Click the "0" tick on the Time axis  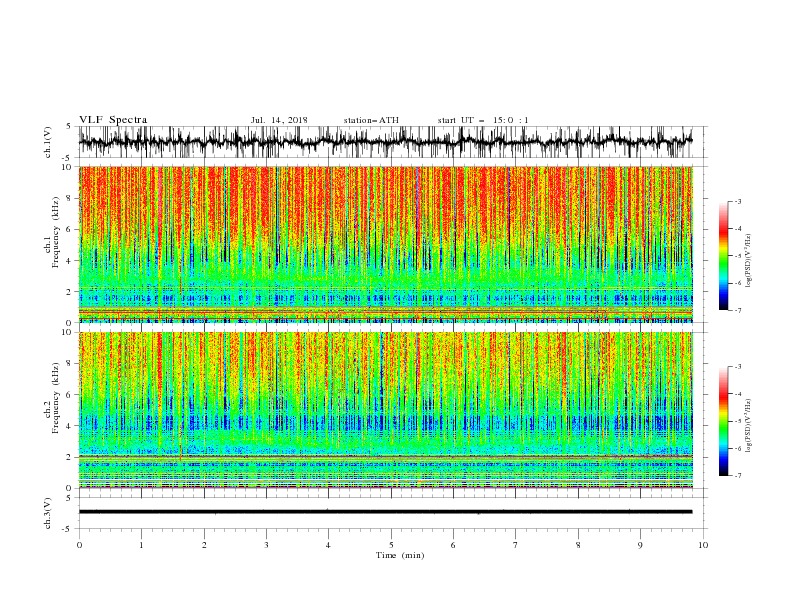(x=79, y=545)
